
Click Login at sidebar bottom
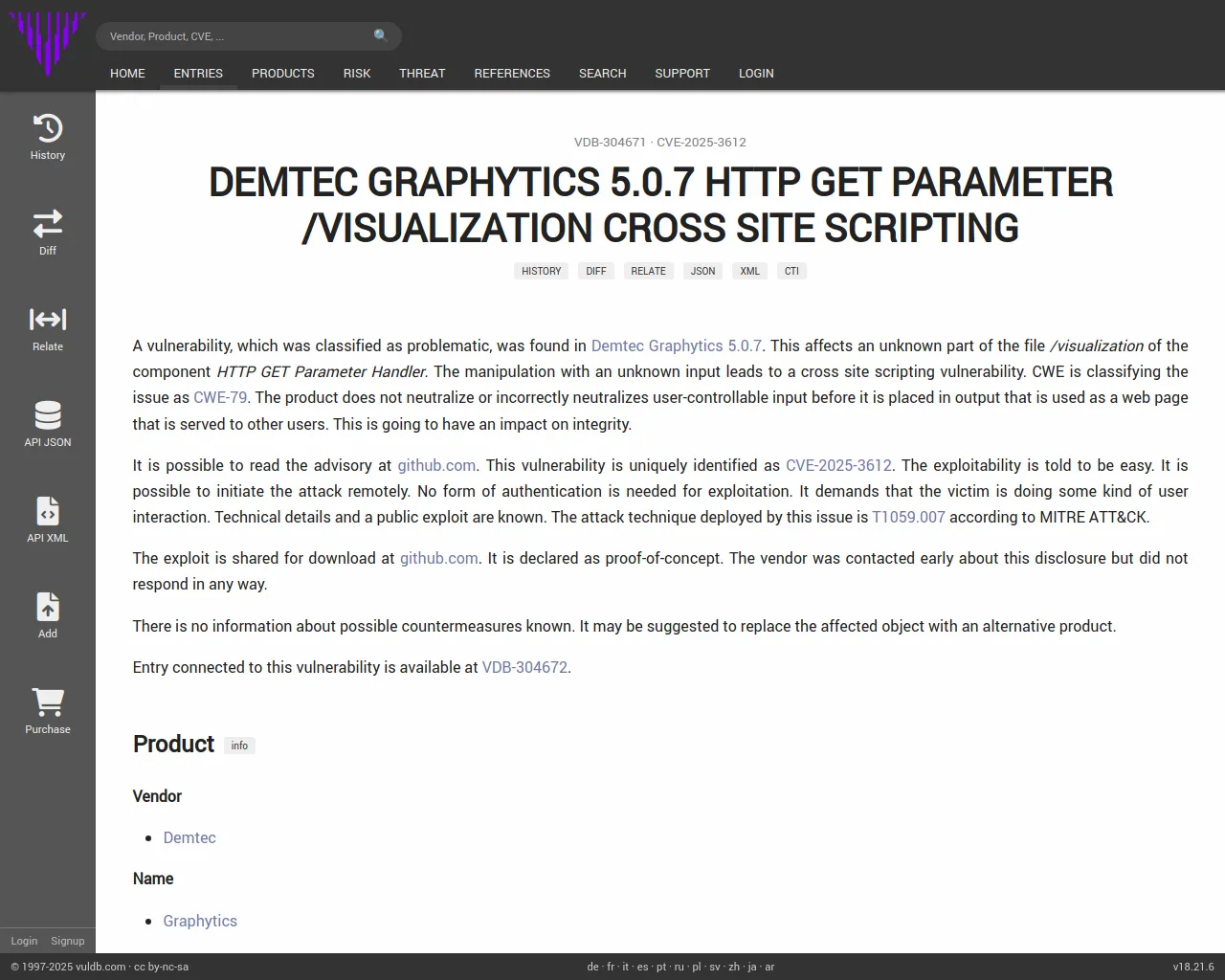point(24,941)
